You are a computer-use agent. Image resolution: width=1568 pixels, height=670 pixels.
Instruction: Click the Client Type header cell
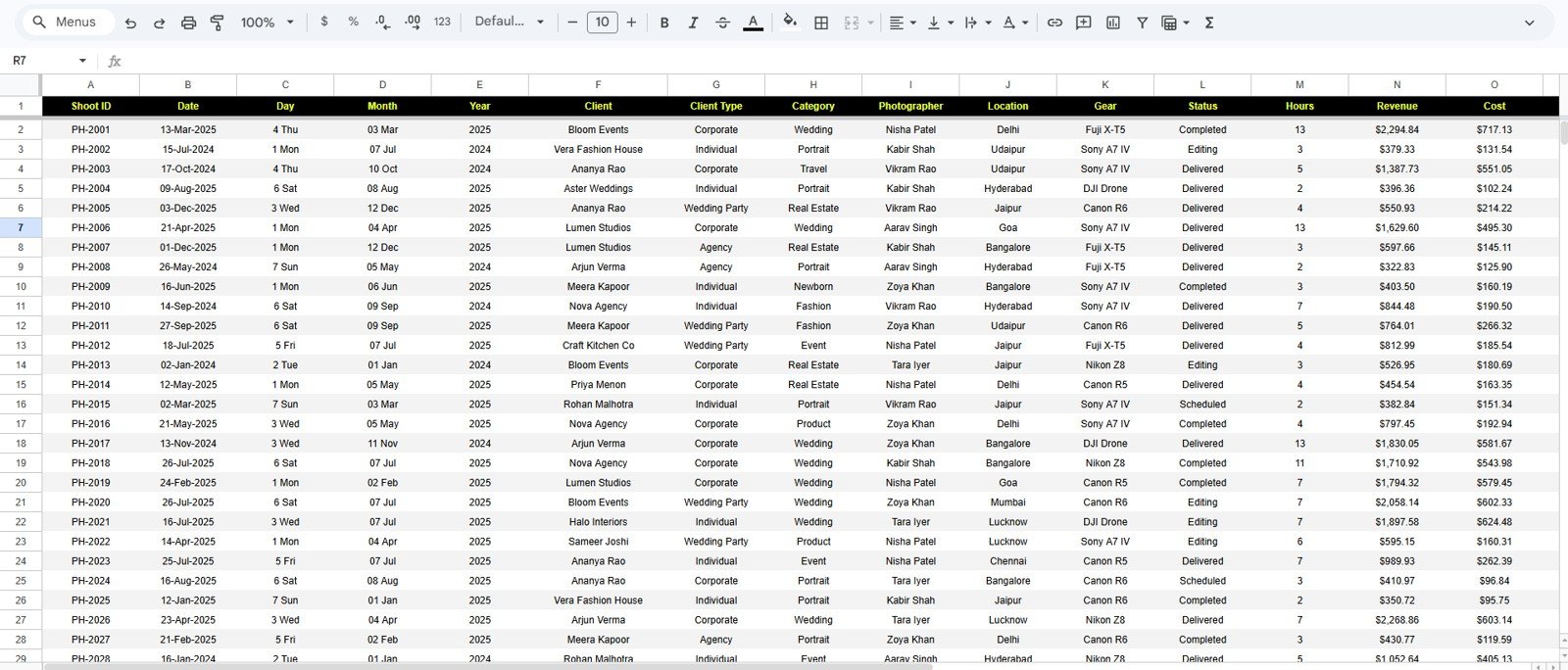[716, 106]
